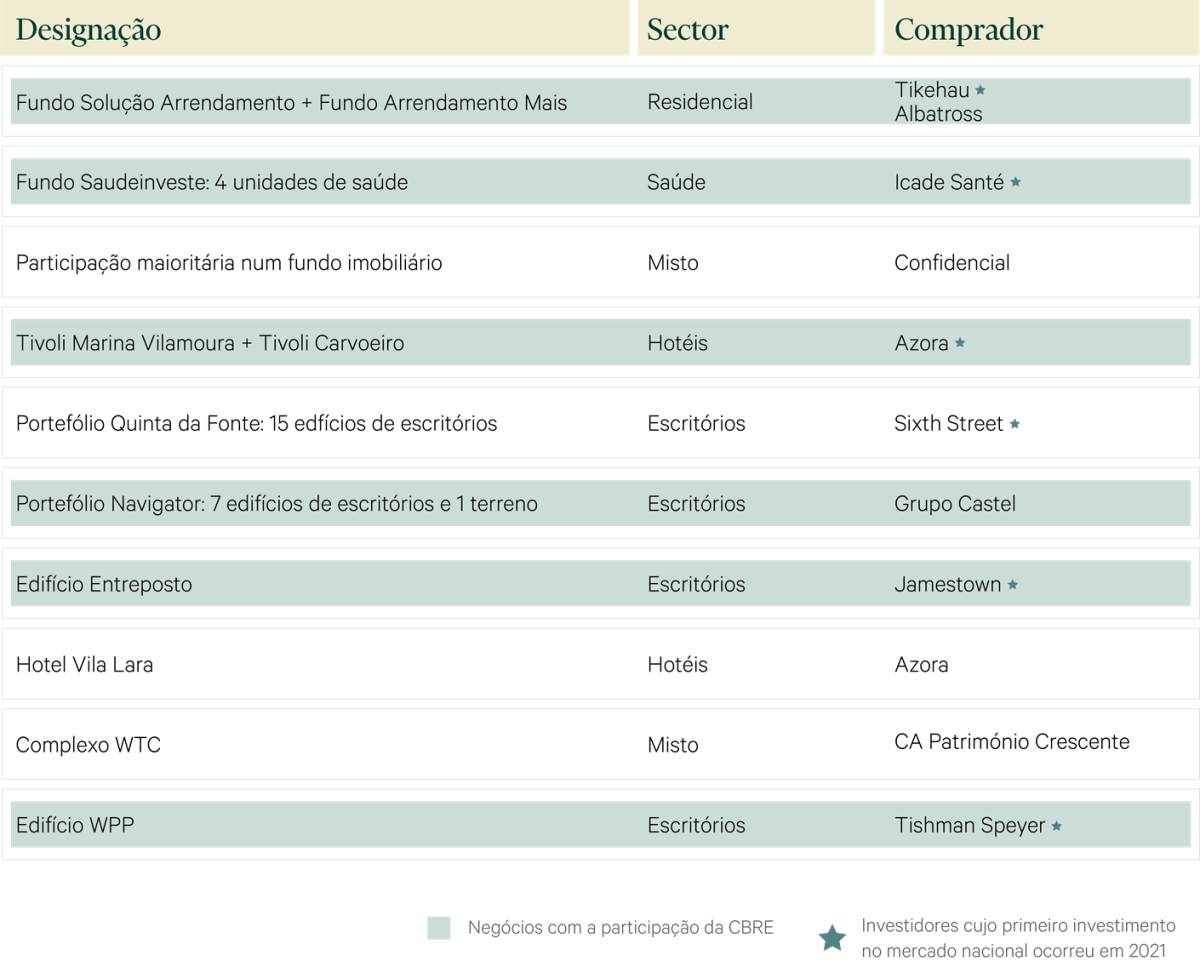Click the star beside Tishman Speyer
Screen dimensions: 1200x961
[1057, 826]
